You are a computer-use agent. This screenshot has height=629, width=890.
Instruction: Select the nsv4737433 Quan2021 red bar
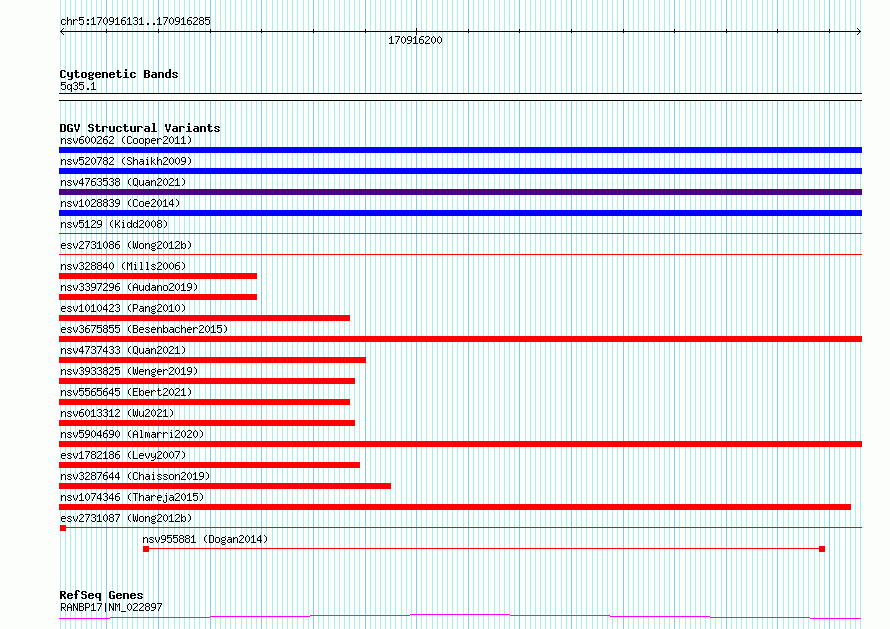point(212,360)
